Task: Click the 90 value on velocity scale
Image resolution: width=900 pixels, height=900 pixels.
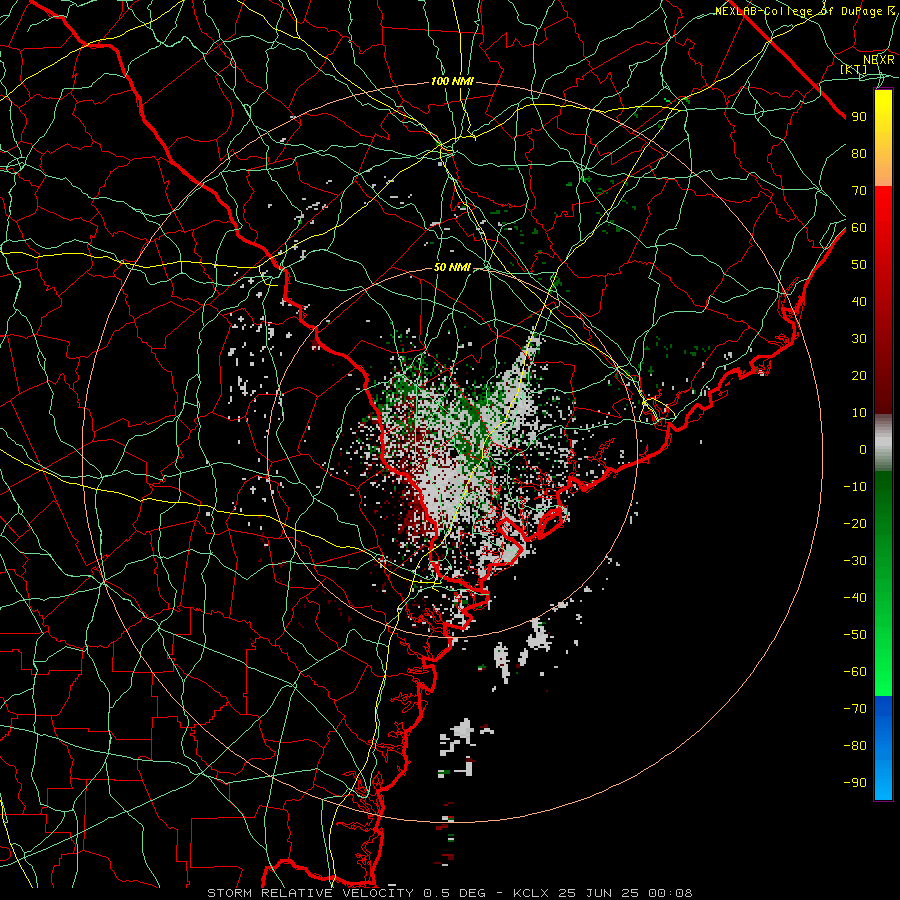Action: pos(859,117)
